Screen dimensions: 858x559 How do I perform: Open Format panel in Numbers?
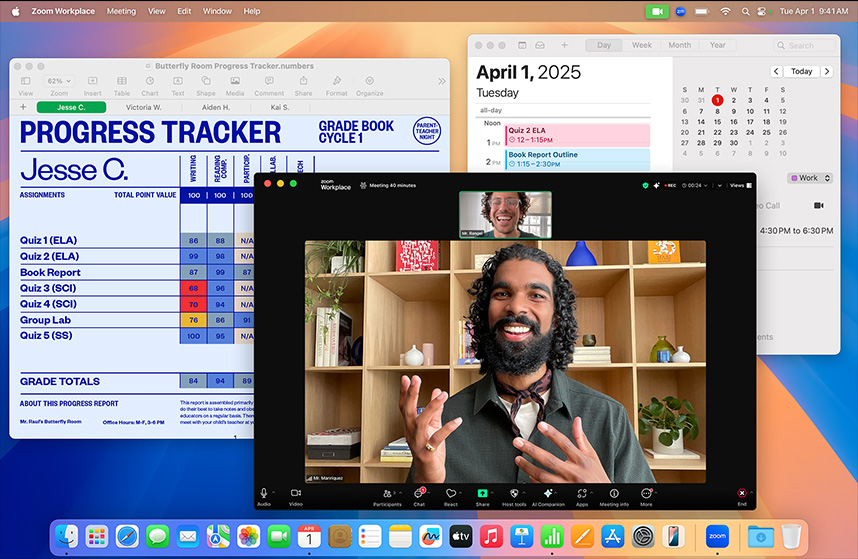click(336, 84)
